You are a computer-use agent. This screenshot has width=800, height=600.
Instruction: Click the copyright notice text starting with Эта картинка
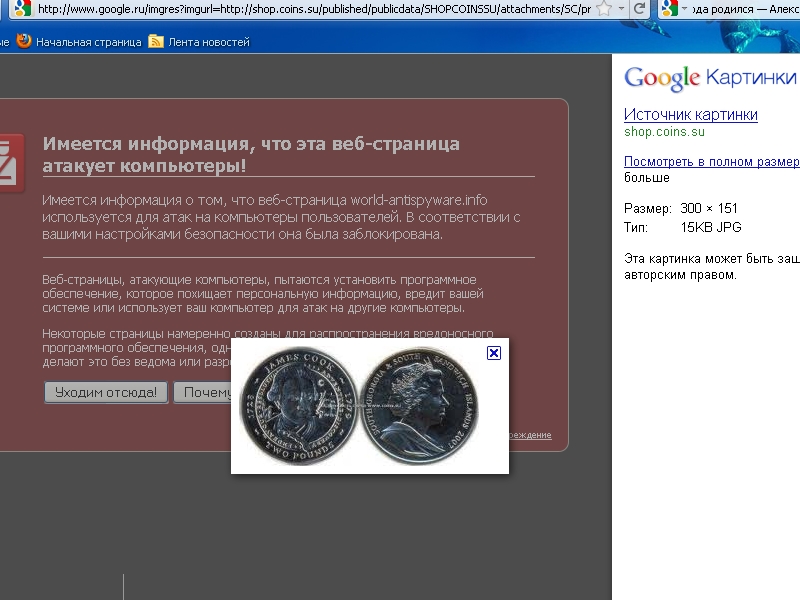click(x=712, y=267)
